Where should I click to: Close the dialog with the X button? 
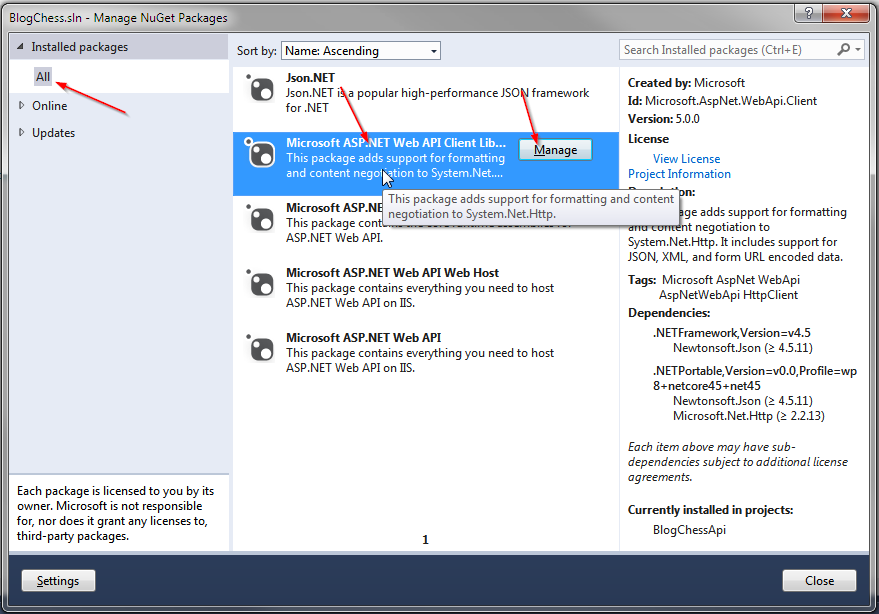point(846,12)
